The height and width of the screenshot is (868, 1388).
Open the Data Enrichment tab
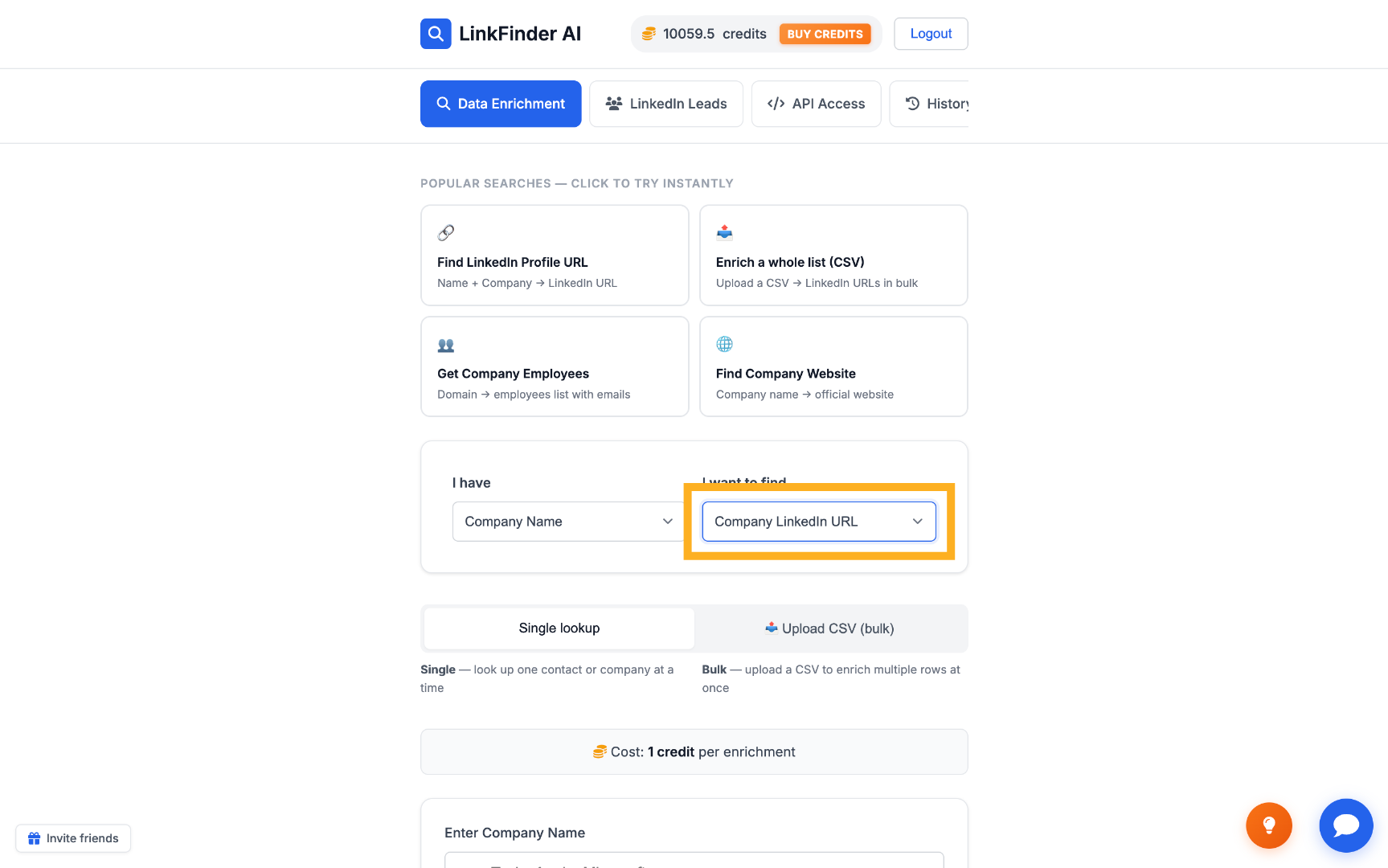click(501, 104)
